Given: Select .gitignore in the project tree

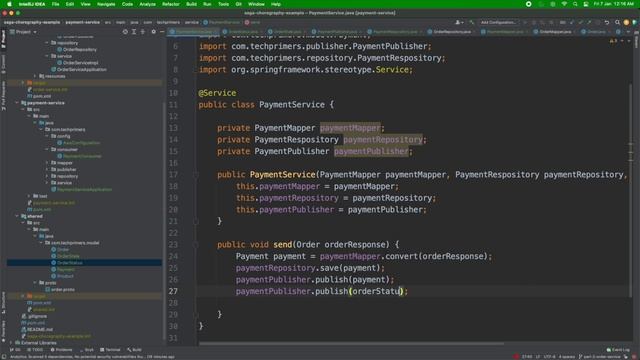Looking at the screenshot, I should [x=37, y=316].
